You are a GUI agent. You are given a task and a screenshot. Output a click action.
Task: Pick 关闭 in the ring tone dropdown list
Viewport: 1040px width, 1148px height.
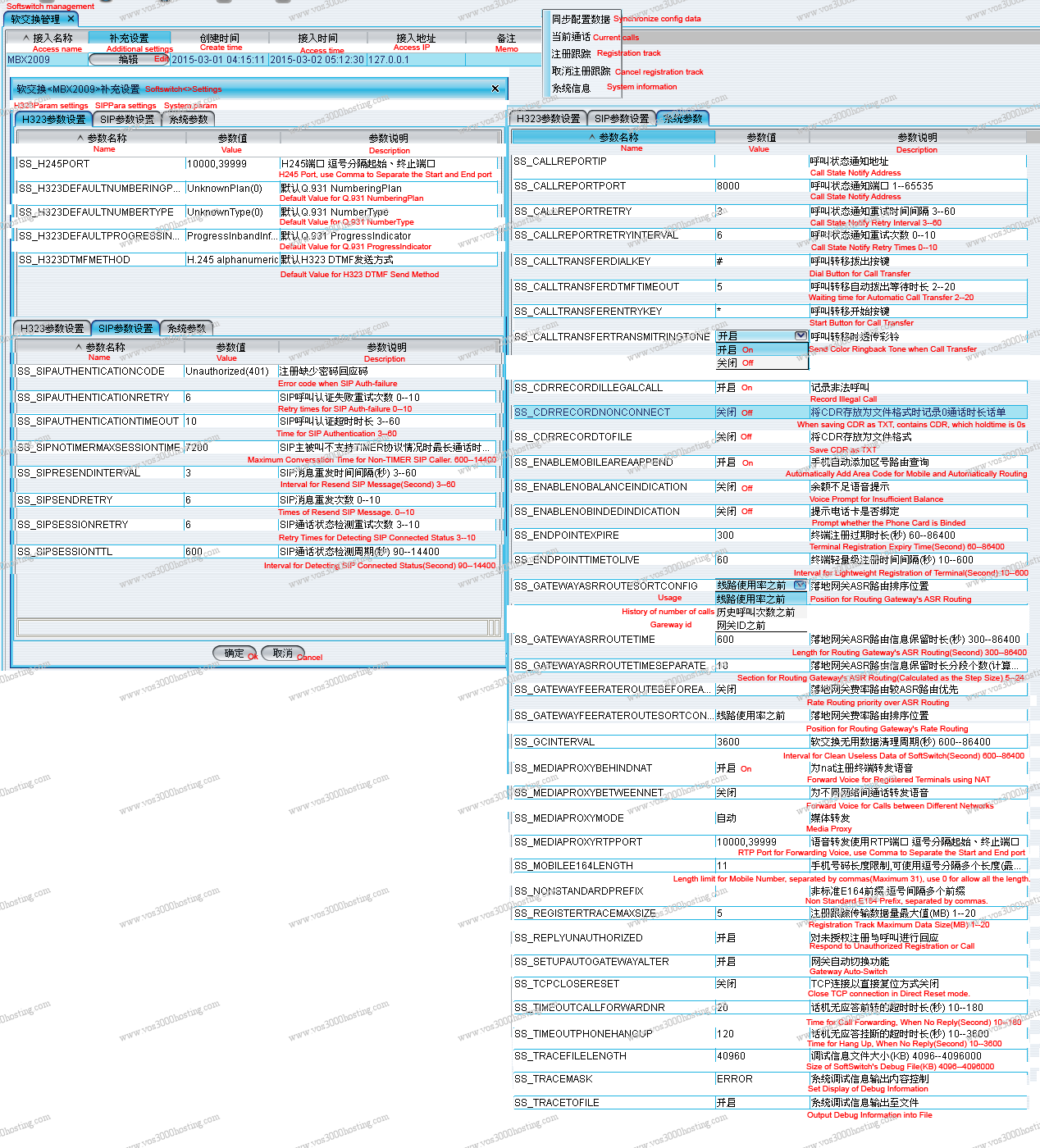click(x=762, y=363)
